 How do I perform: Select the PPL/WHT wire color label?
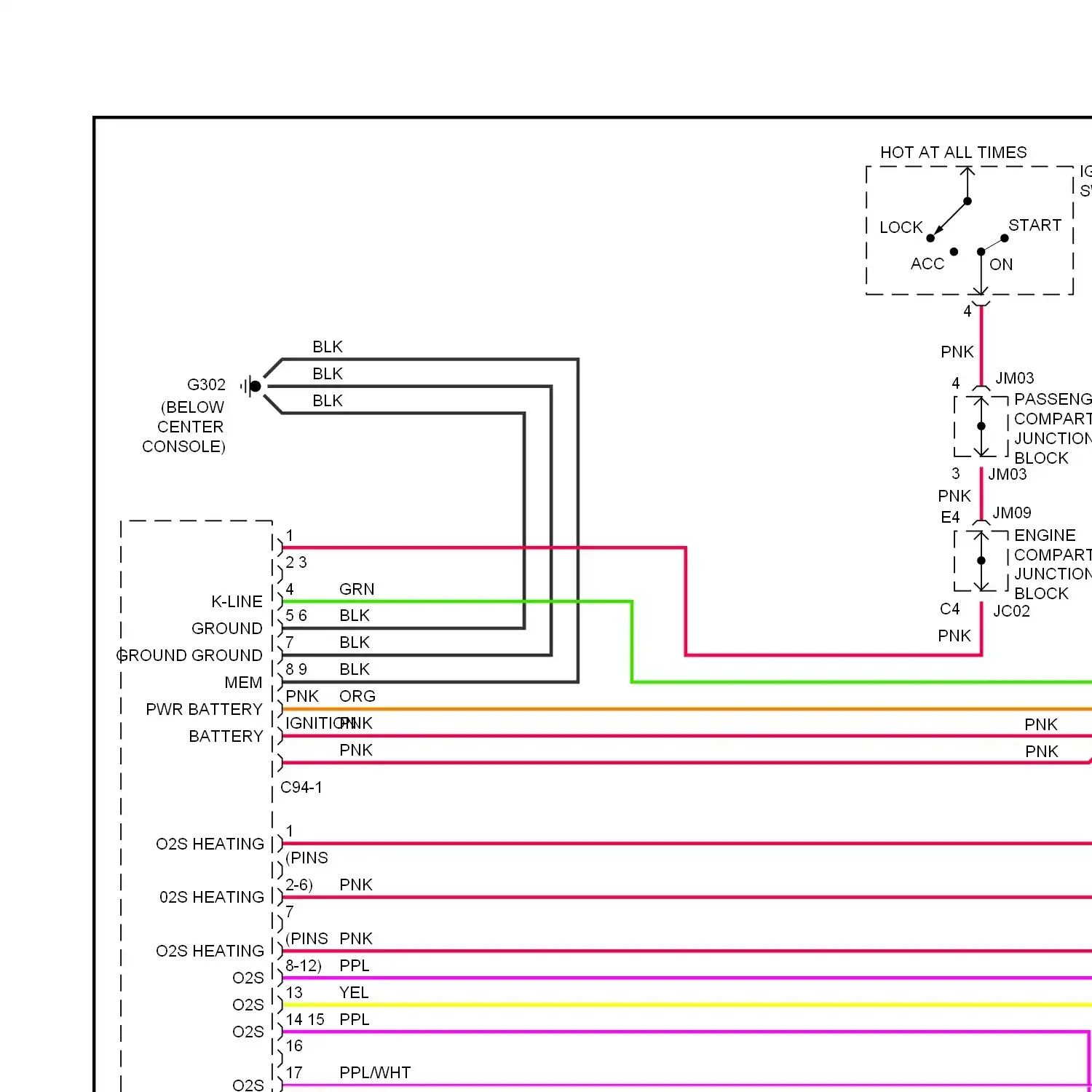click(375, 1072)
